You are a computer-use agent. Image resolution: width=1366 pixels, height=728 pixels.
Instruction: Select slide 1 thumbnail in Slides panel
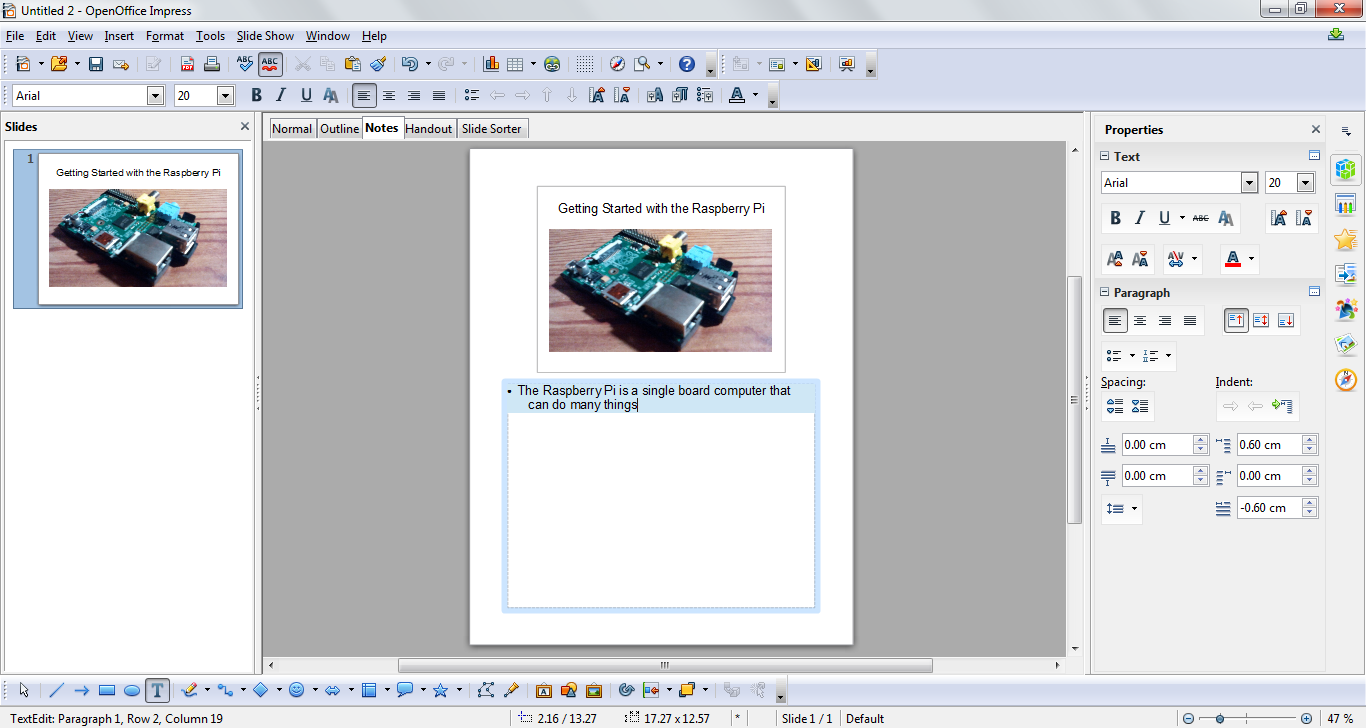pyautogui.click(x=139, y=228)
